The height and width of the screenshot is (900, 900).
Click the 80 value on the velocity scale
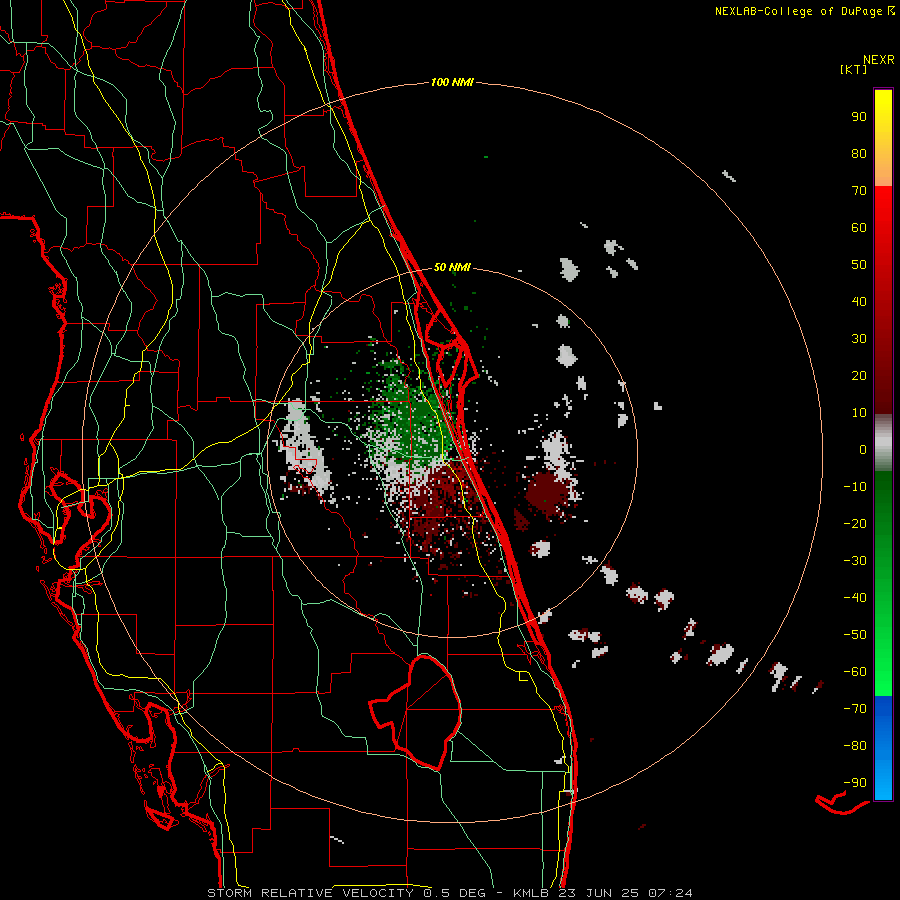tap(859, 153)
